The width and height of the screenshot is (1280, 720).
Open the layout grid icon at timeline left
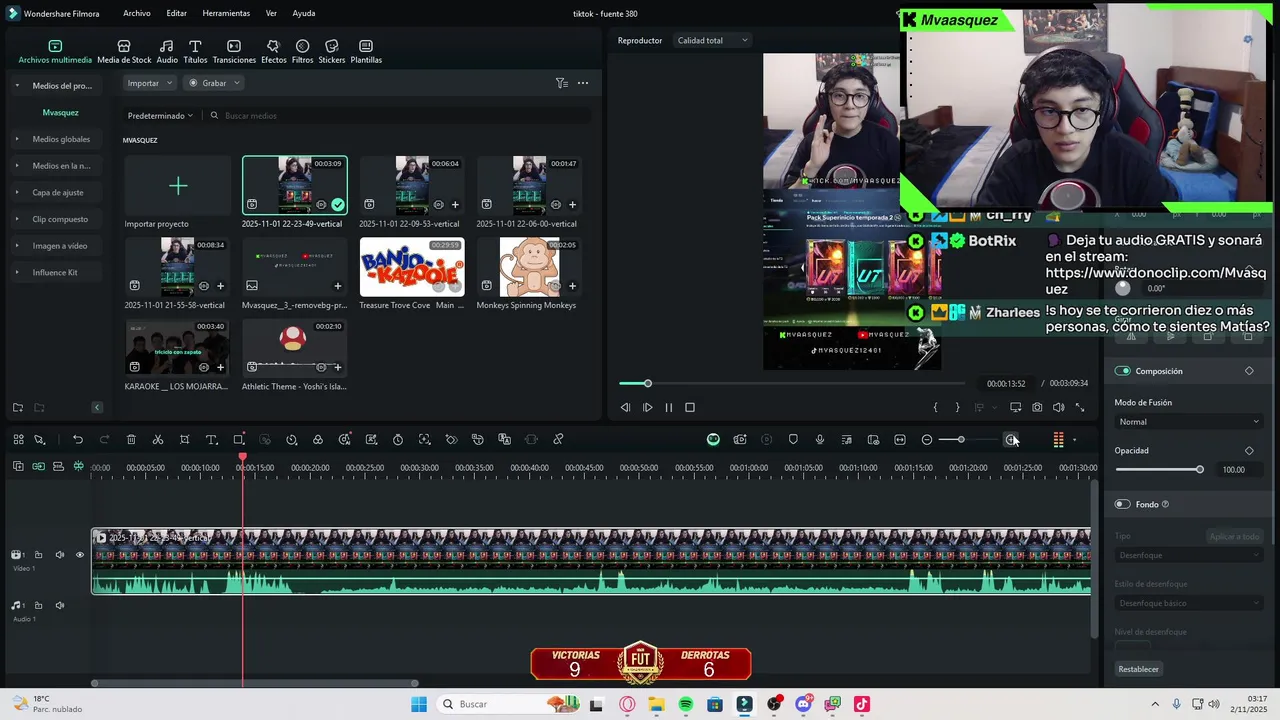pyautogui.click(x=18, y=440)
